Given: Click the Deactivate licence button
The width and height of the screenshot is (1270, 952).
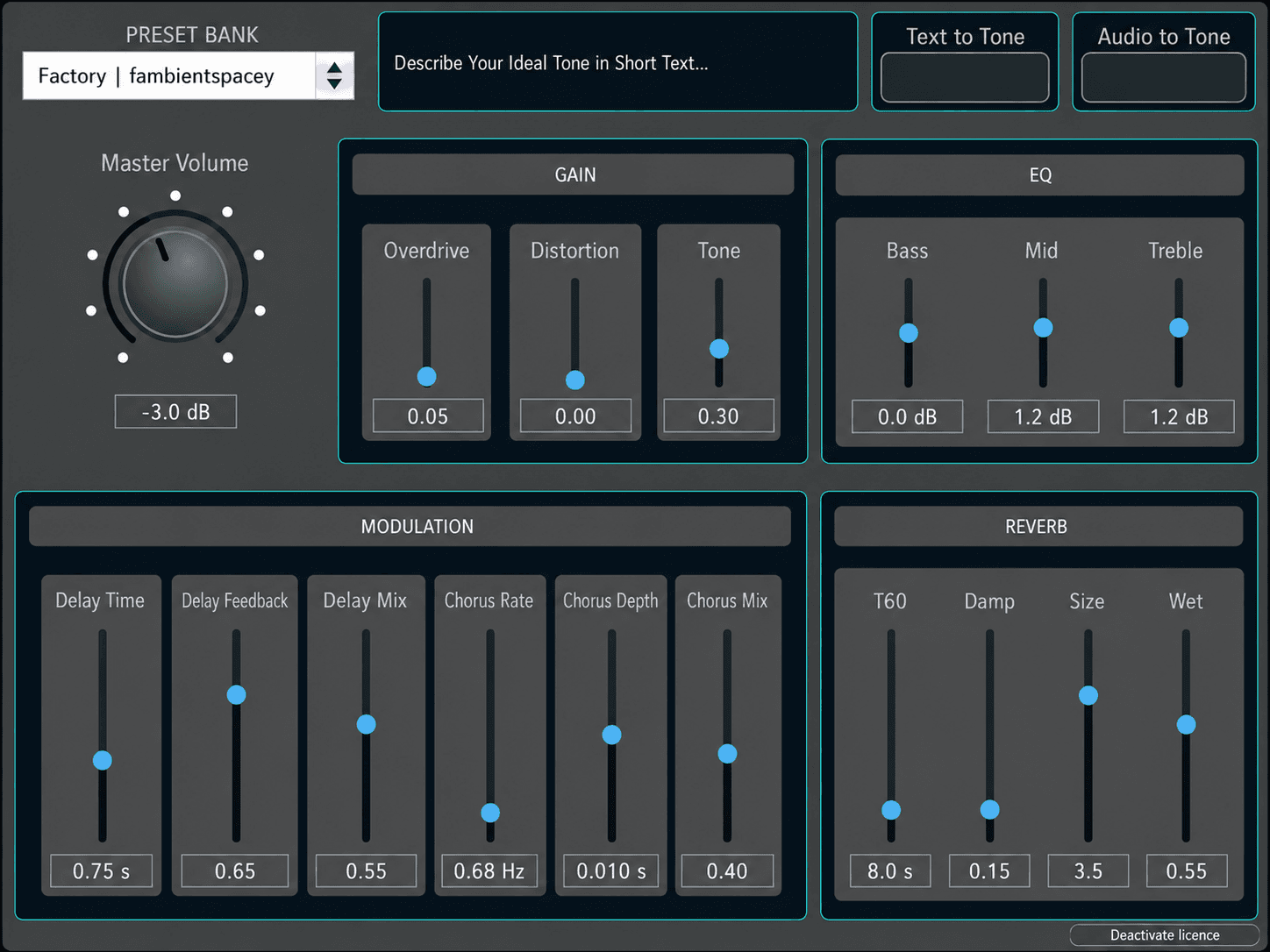Looking at the screenshot, I should (1165, 934).
